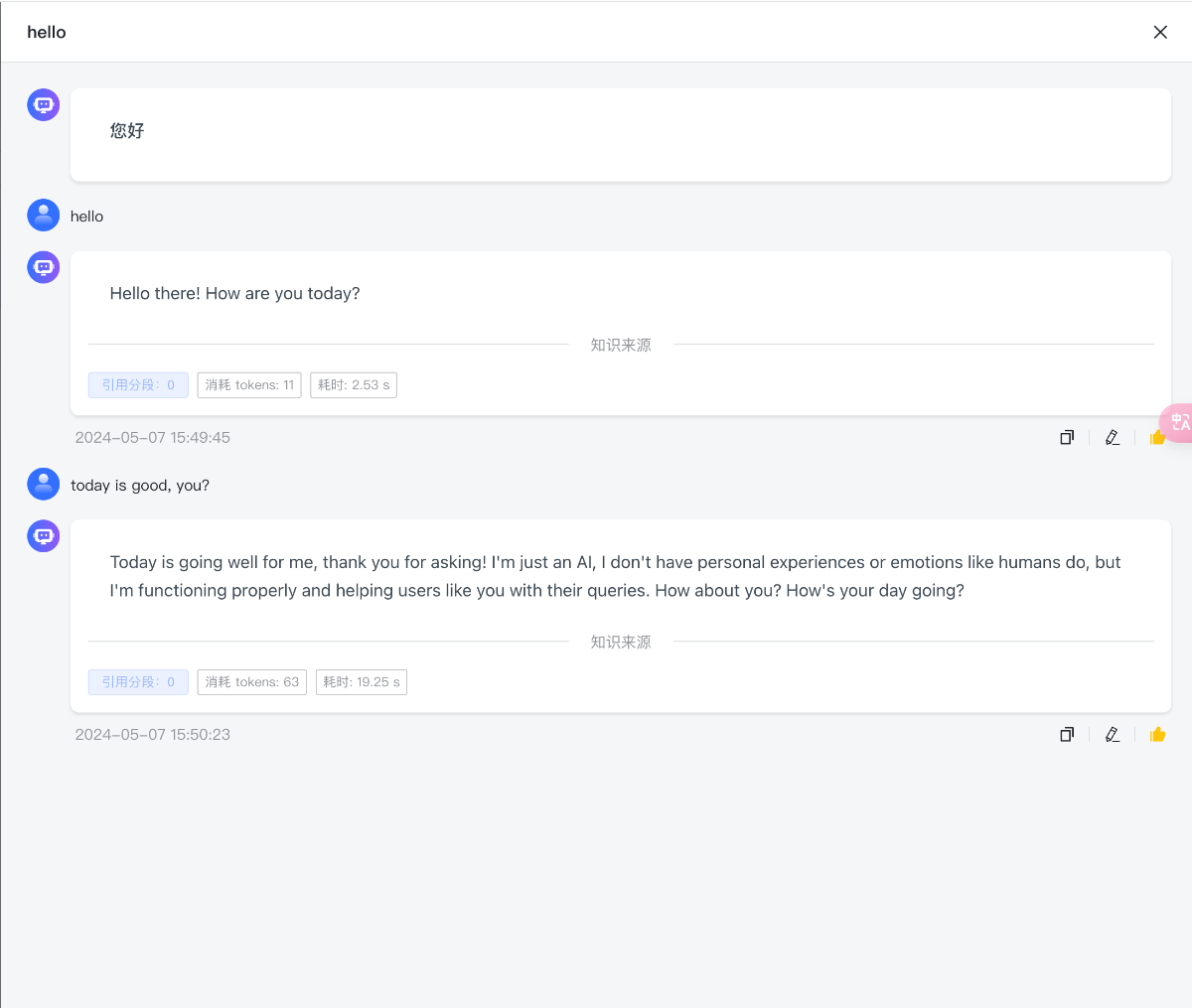This screenshot has width=1192, height=1008.
Task: Copy the "Hello there!" reply
Action: [x=1067, y=437]
